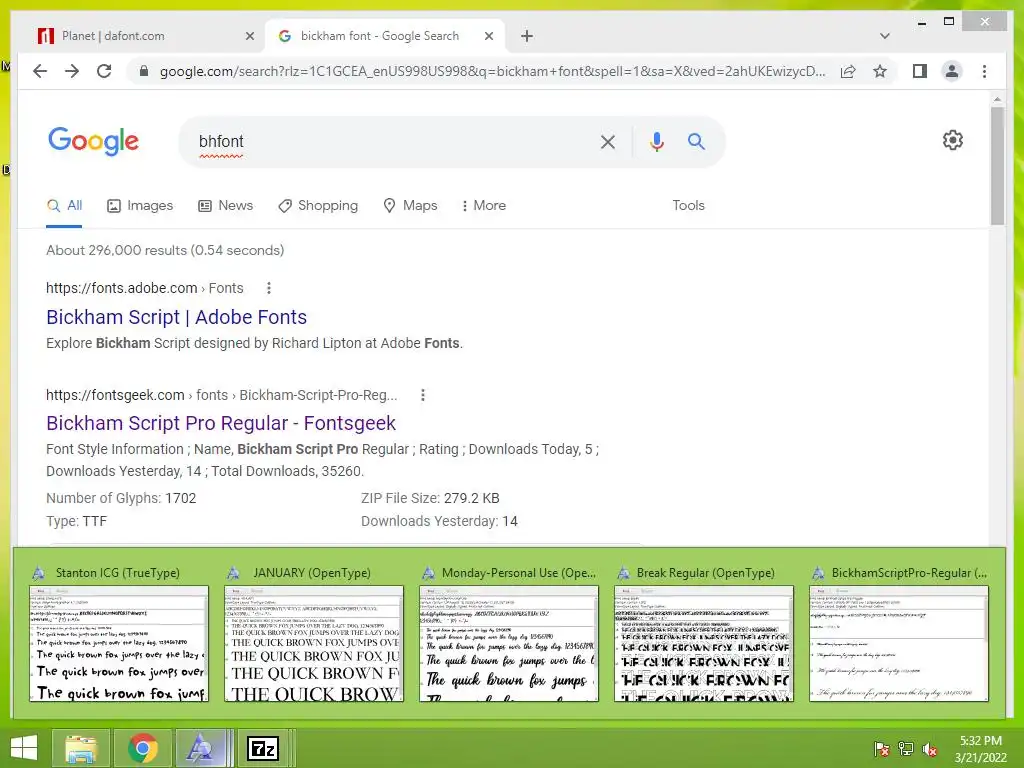This screenshot has height=768, width=1024.
Task: Open a new Chrome tab
Action: pos(527,36)
